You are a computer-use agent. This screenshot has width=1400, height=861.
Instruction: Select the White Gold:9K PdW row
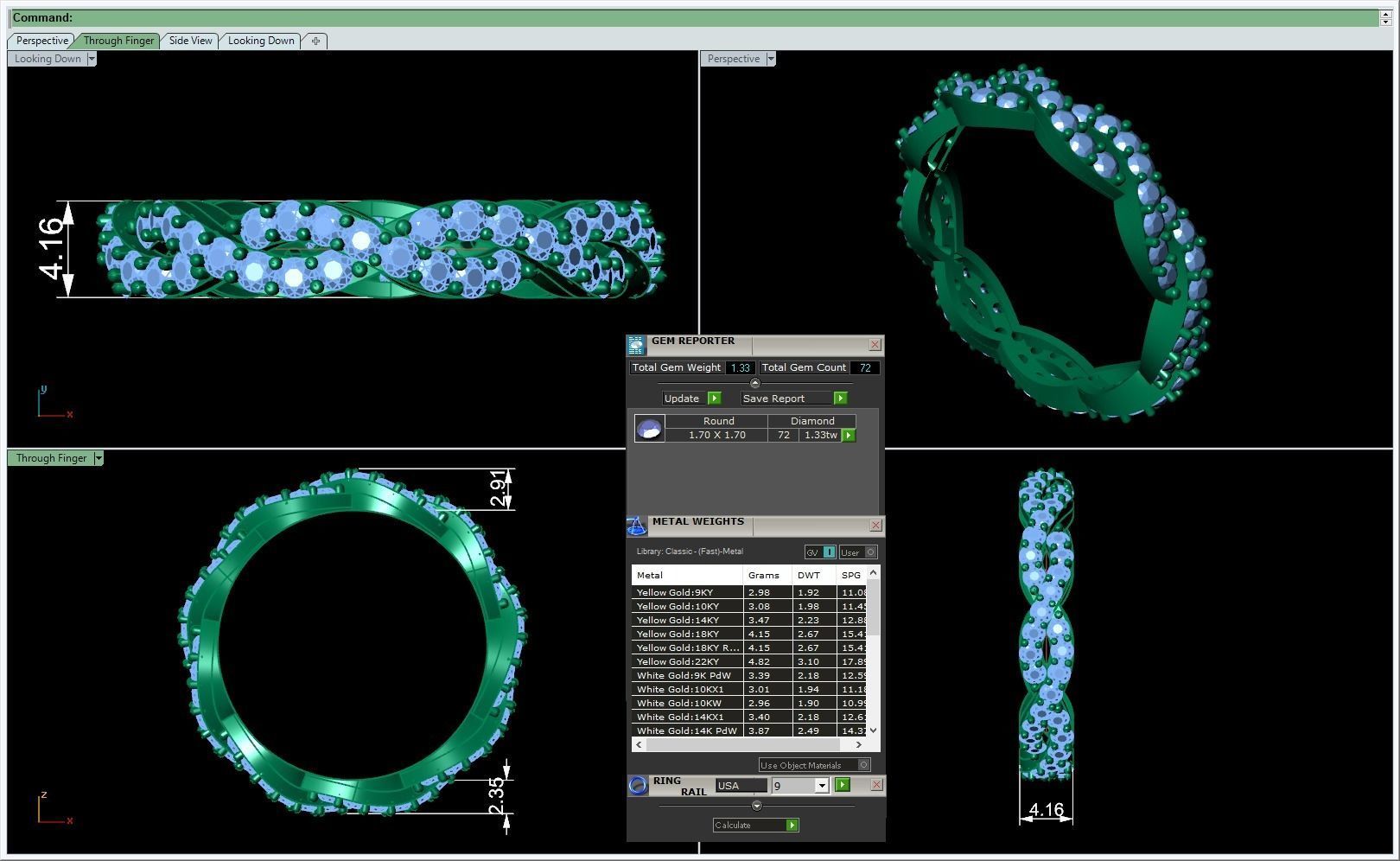point(749,675)
